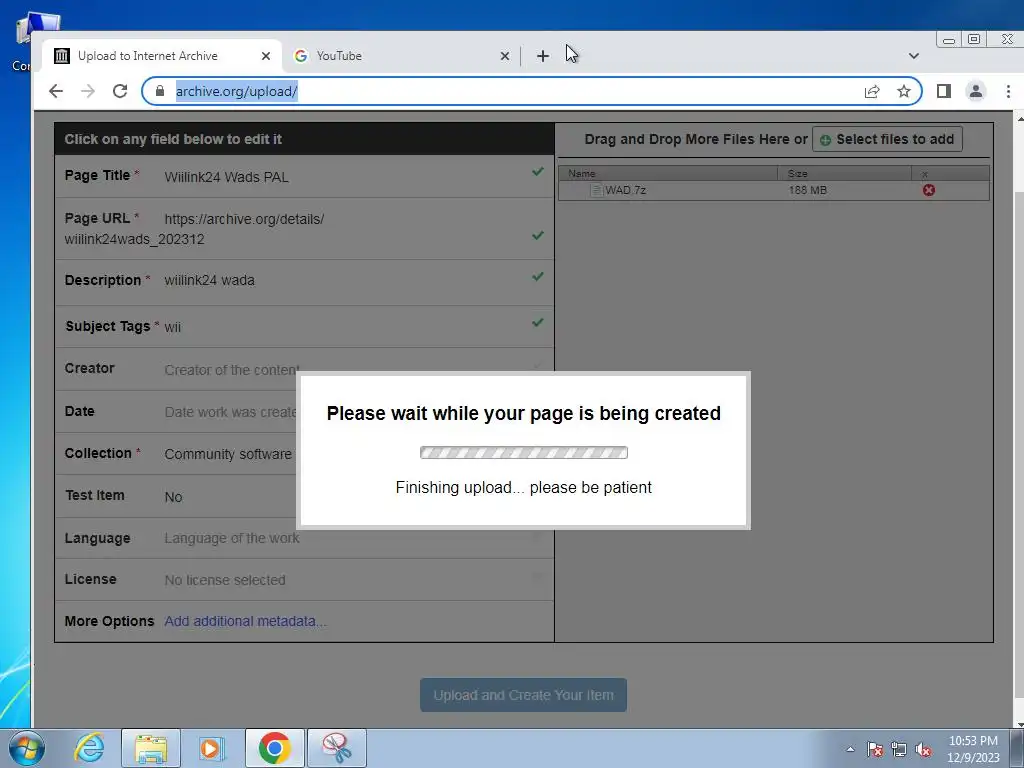Click the WAD.7z file icon
The width and height of the screenshot is (1024, 768).
[x=596, y=190]
